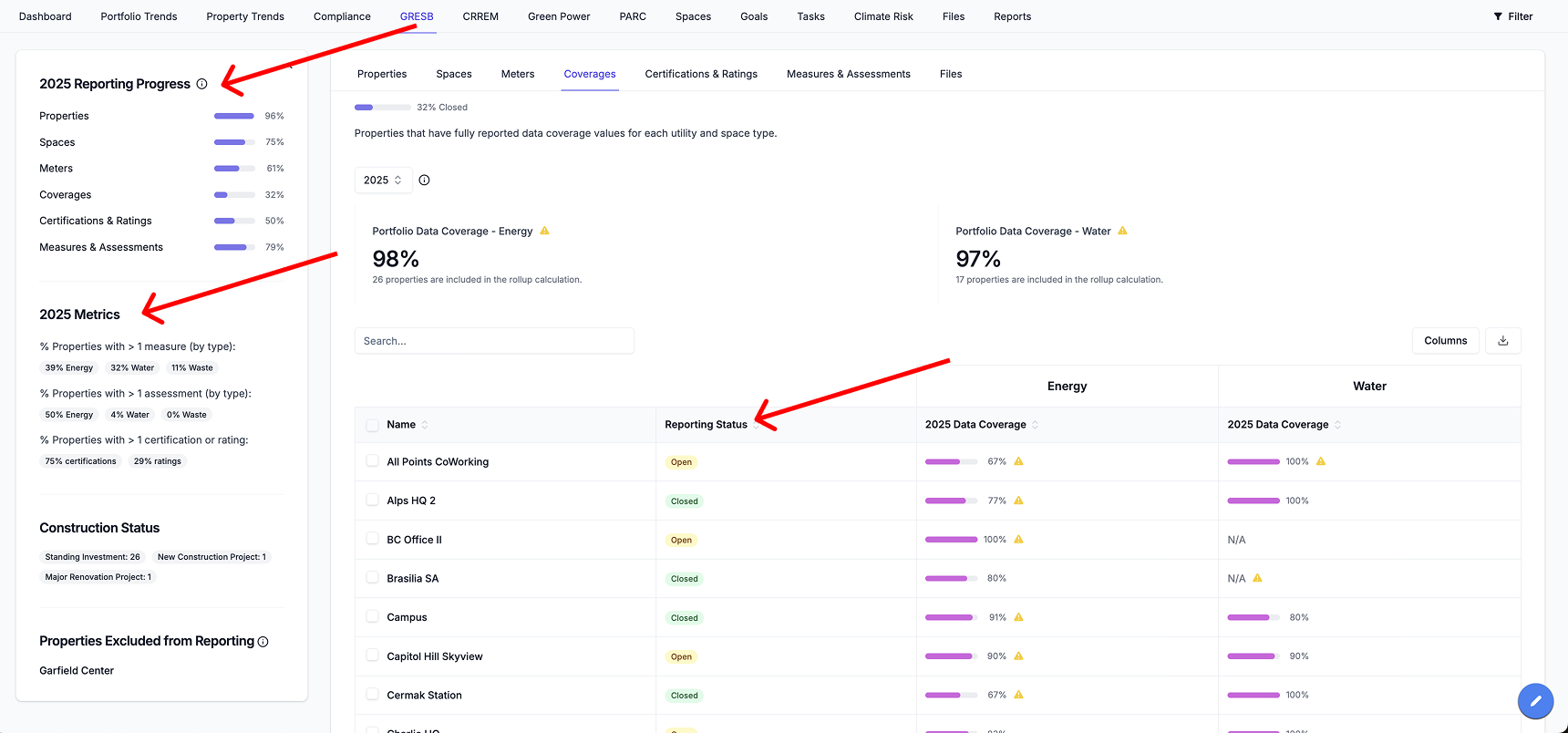Image resolution: width=1568 pixels, height=733 pixels.
Task: Check the Capitol Hill Skyview row checkbox
Action: (x=372, y=655)
